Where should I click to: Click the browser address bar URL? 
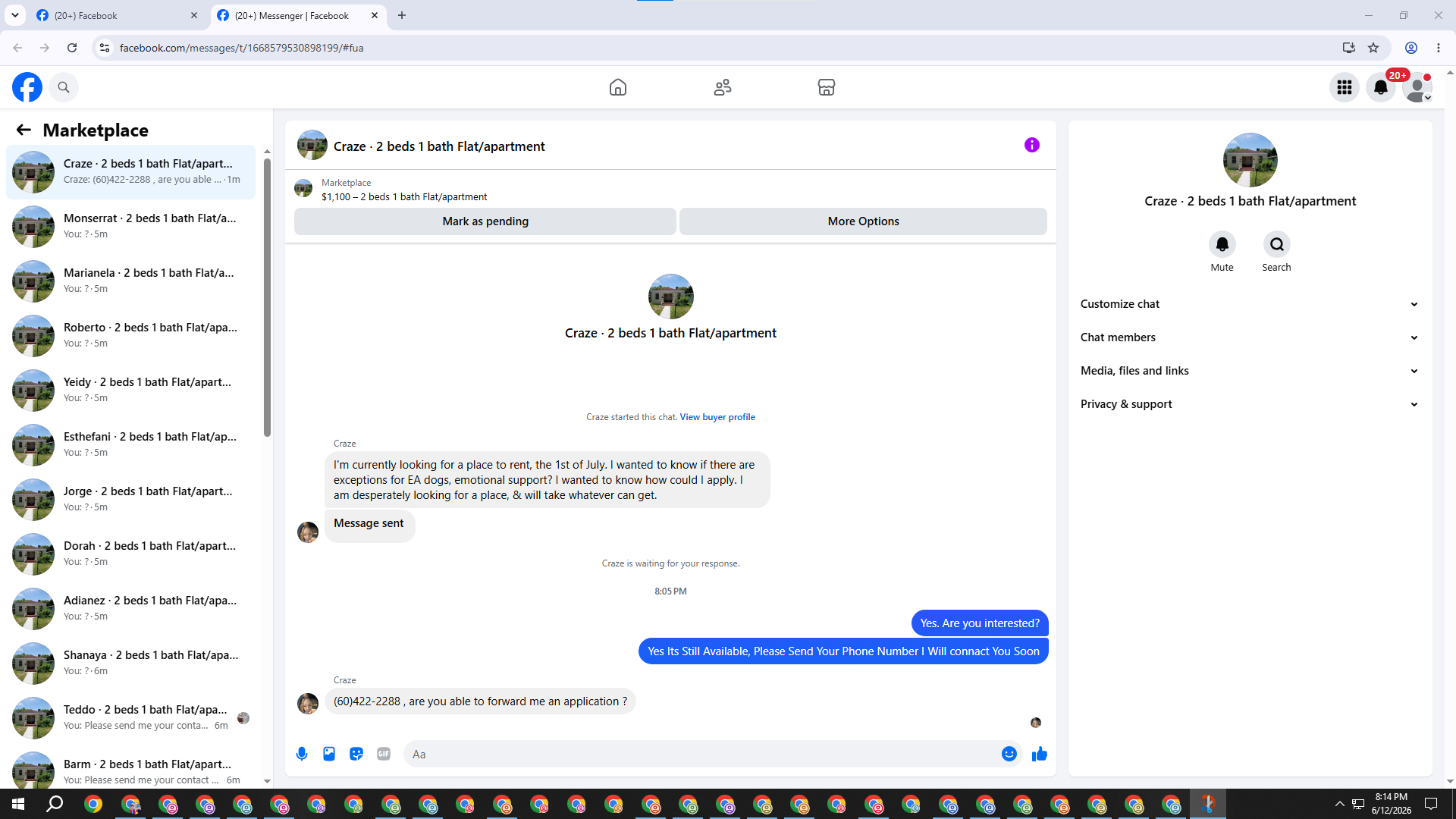pos(242,48)
